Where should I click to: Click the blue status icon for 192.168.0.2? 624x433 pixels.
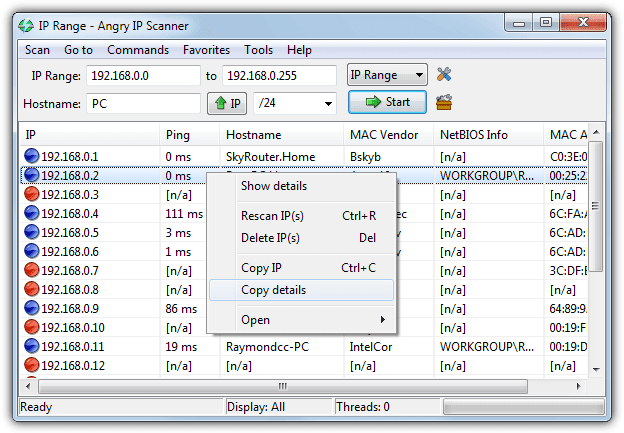(31, 175)
